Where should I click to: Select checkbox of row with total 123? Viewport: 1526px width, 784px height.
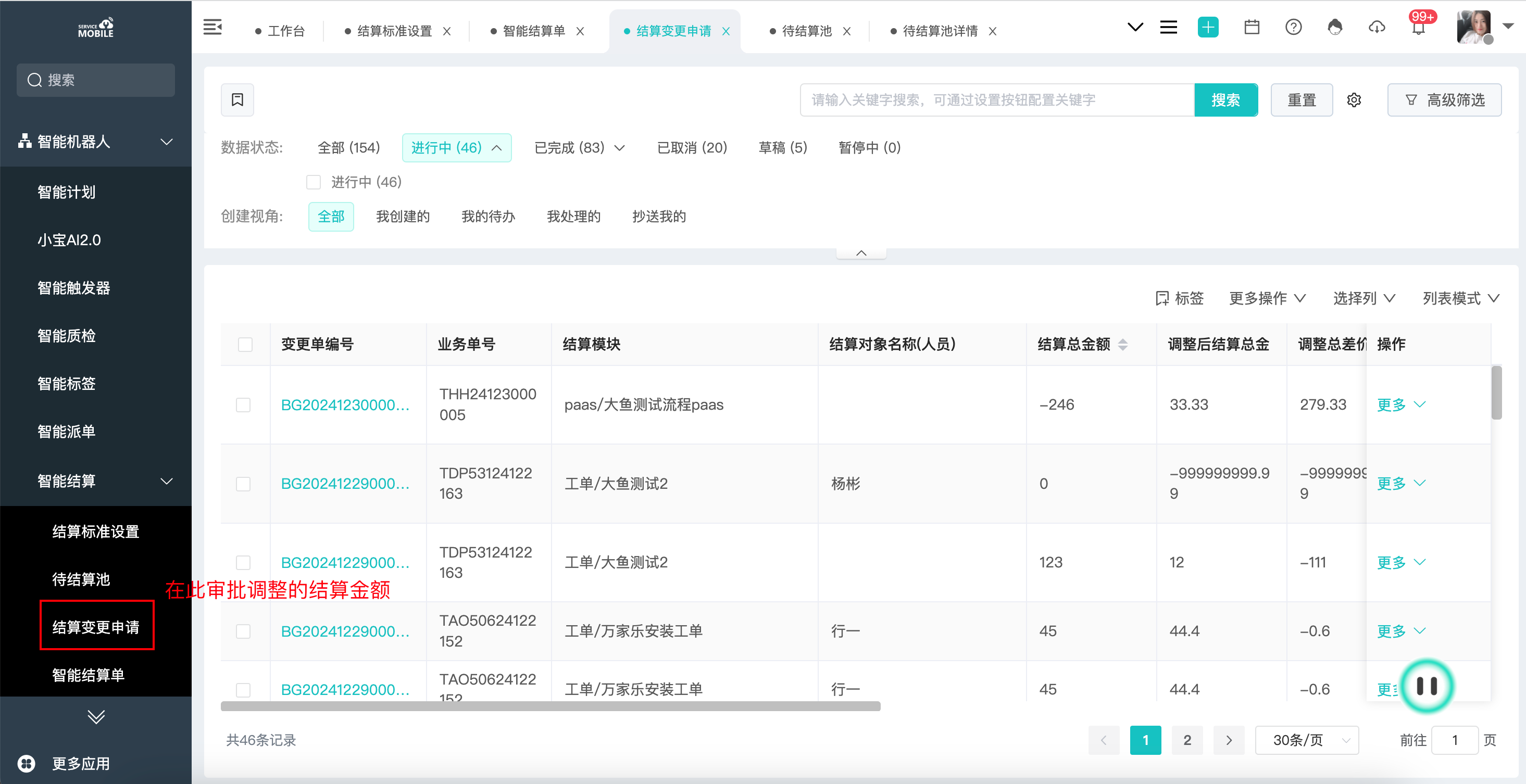[243, 563]
